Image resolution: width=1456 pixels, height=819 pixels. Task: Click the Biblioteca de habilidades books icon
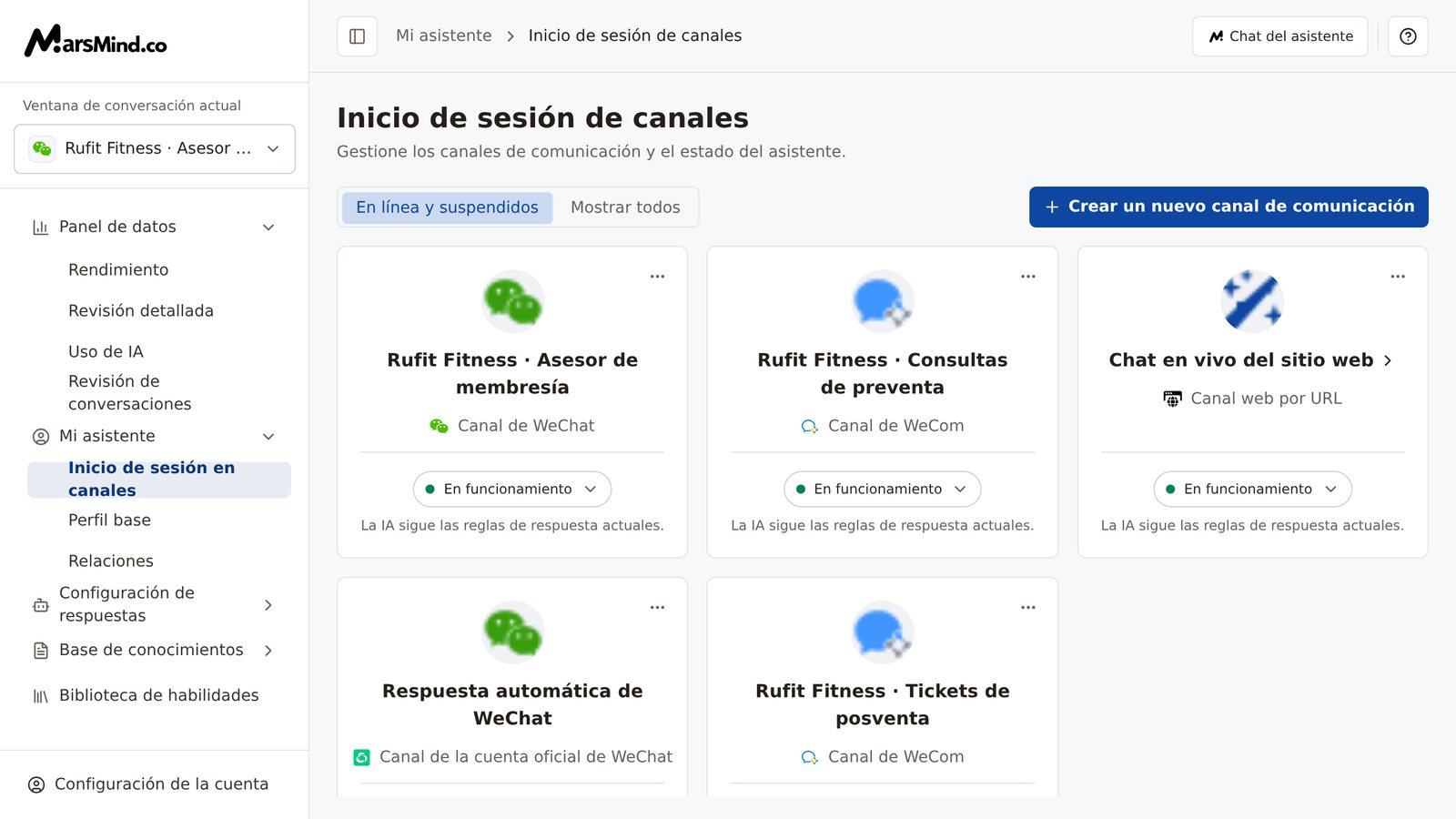[x=40, y=696]
